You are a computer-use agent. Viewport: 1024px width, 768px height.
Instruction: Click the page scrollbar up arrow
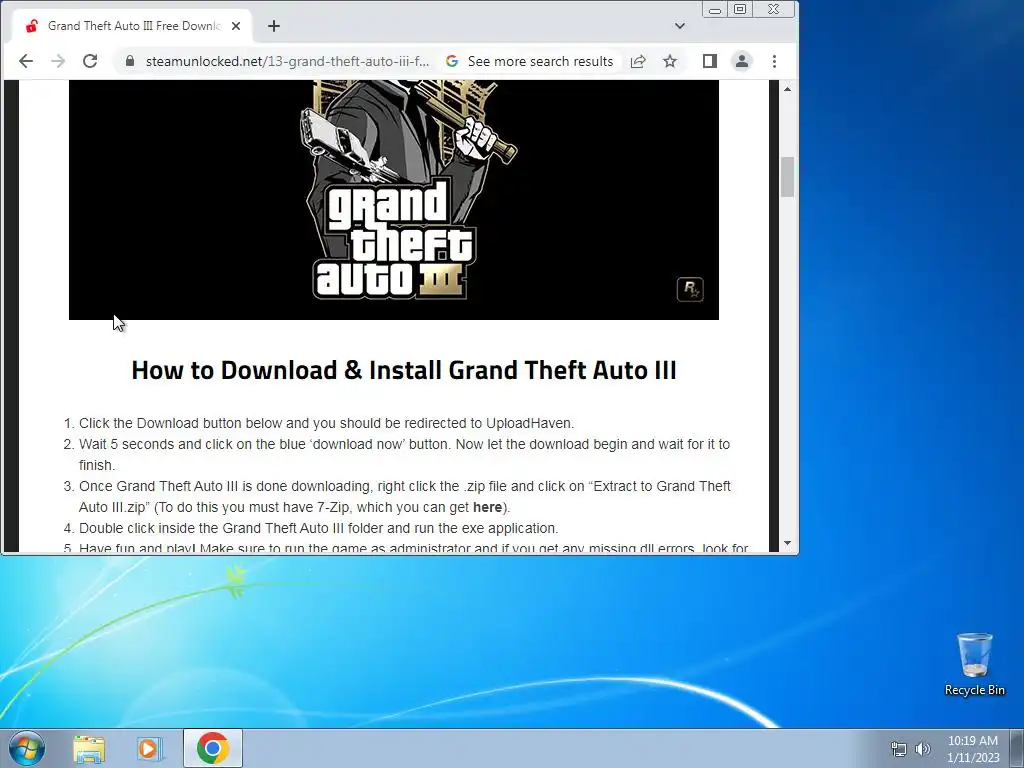(788, 89)
